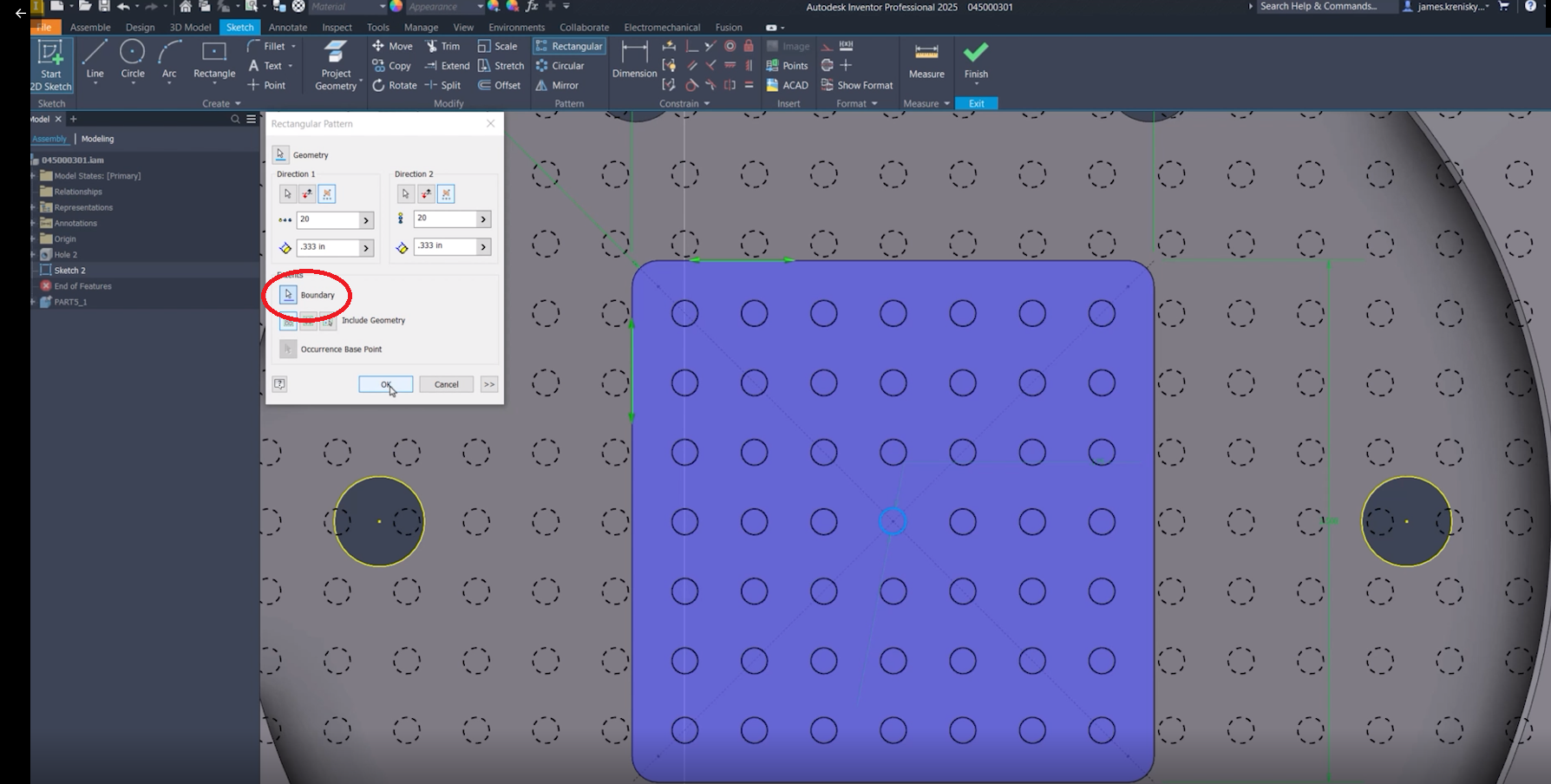Activate the Rotate tool
Screen dimensions: 1551x784
coord(395,85)
